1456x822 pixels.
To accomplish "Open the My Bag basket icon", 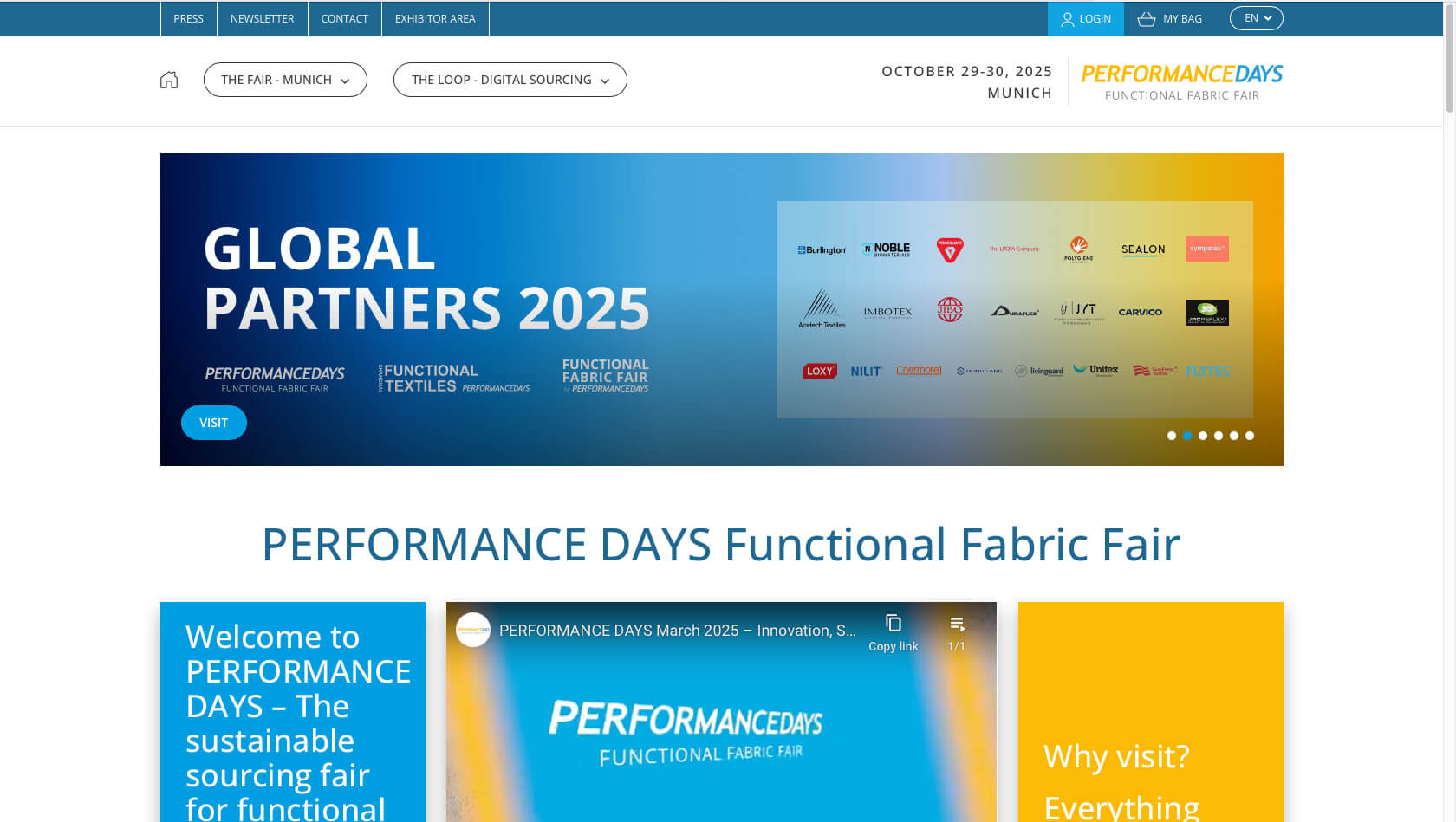I will (1147, 19).
